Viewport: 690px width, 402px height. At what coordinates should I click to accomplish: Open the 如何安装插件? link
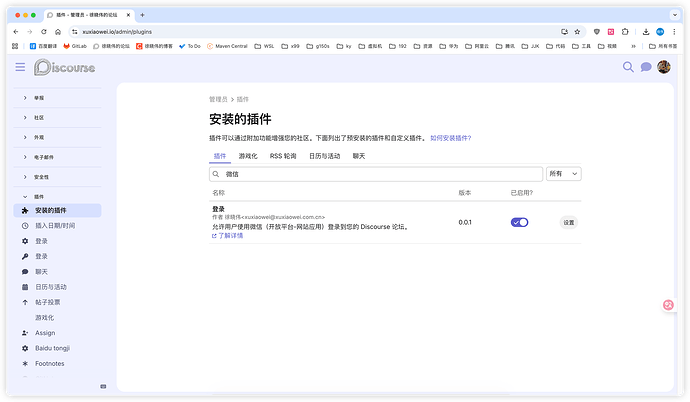(450, 138)
